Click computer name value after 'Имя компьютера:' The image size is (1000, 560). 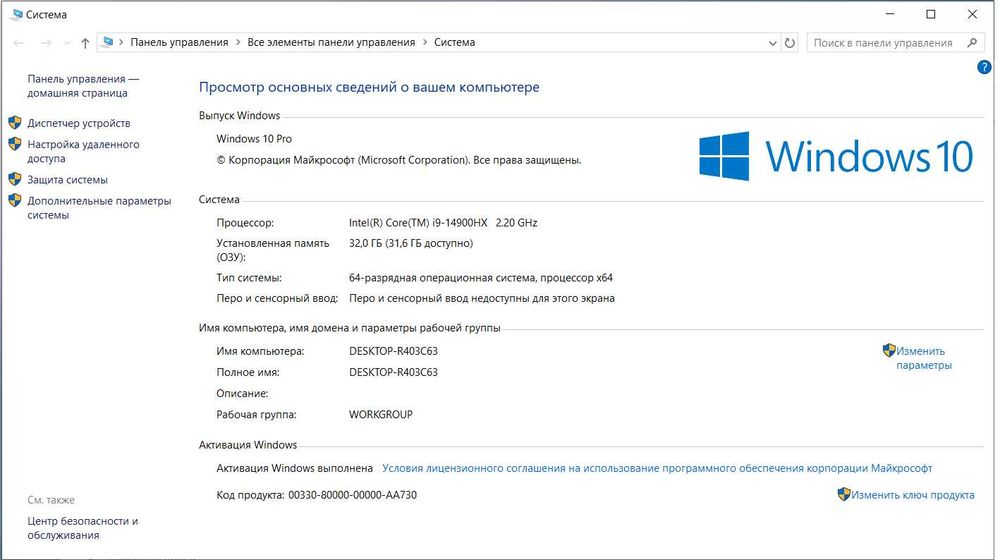point(393,351)
